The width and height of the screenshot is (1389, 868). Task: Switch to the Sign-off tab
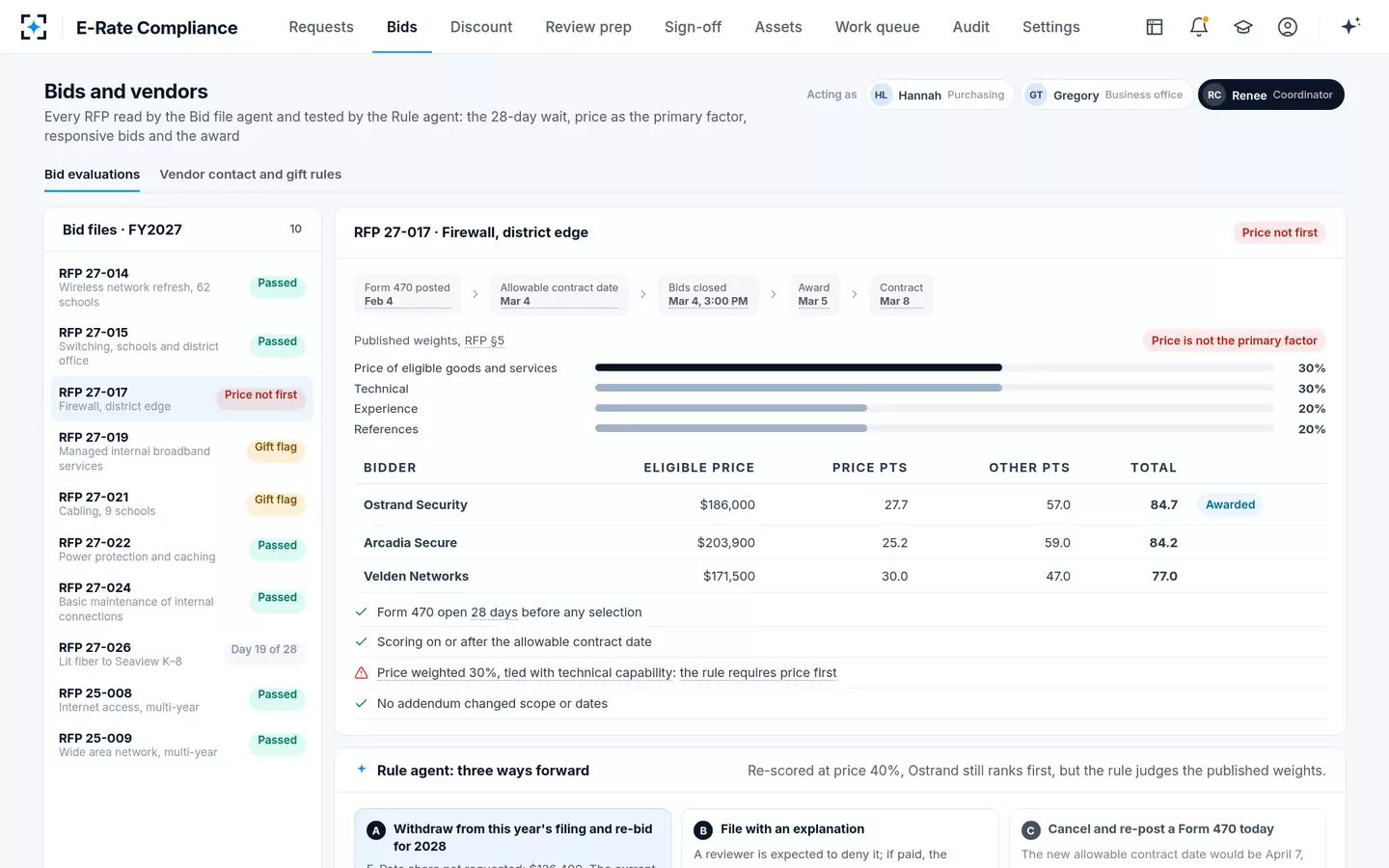click(693, 27)
